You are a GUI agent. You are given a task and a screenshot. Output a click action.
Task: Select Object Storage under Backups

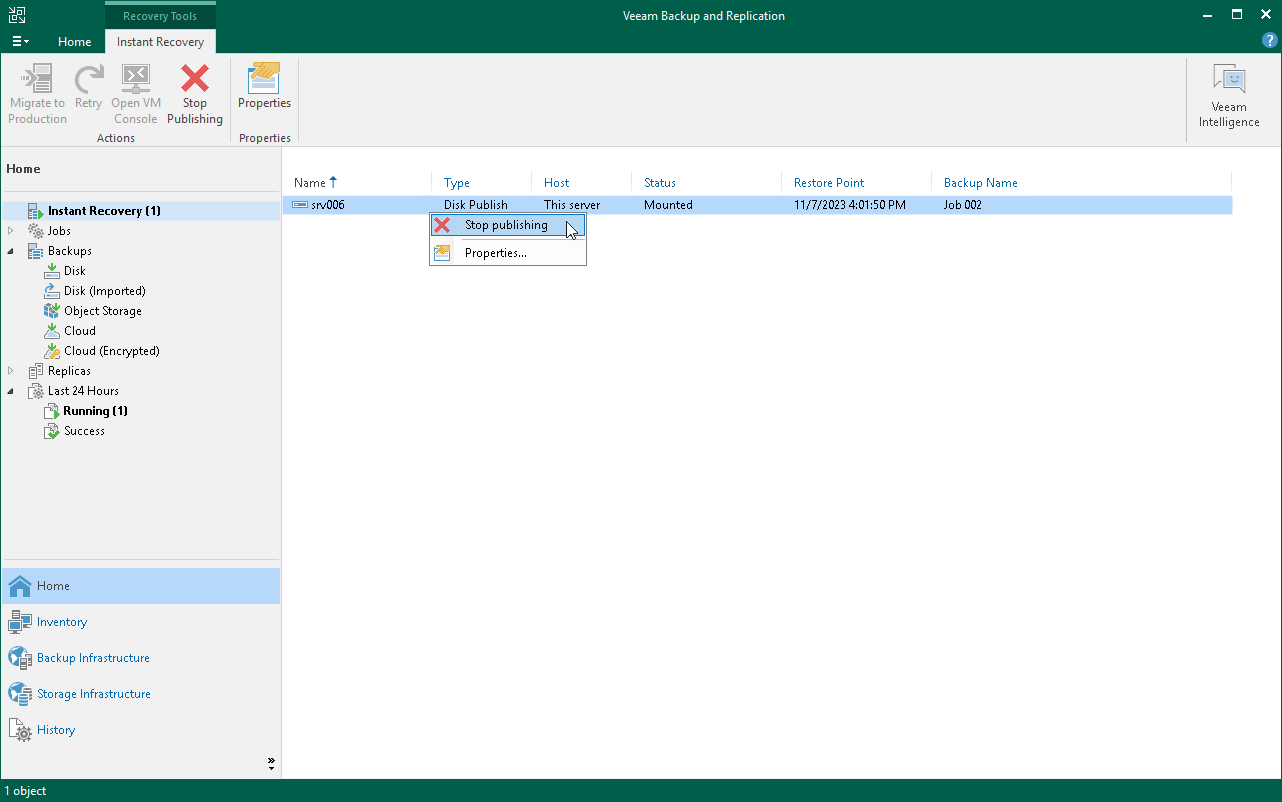point(102,310)
